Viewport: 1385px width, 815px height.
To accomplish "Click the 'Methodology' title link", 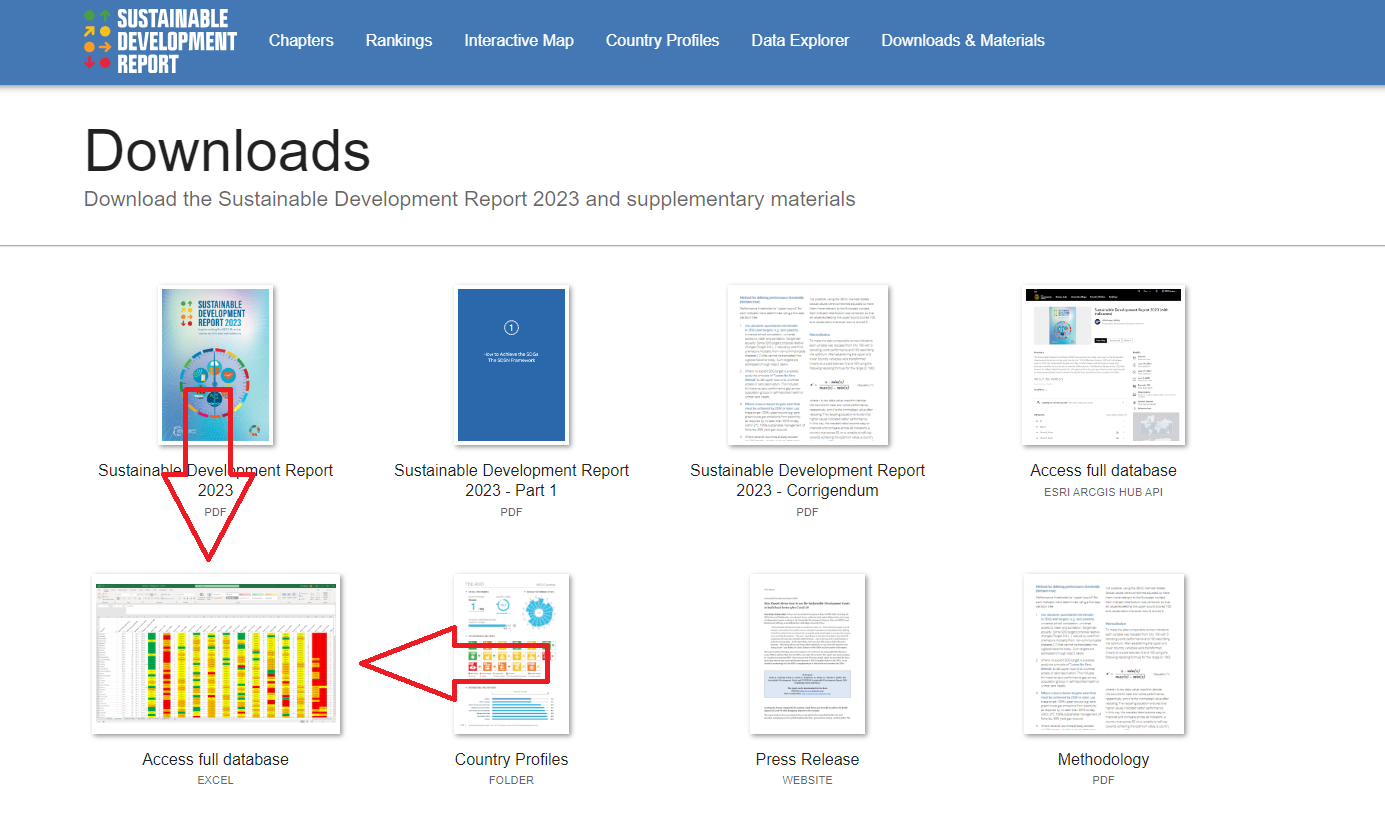I will (x=1103, y=759).
